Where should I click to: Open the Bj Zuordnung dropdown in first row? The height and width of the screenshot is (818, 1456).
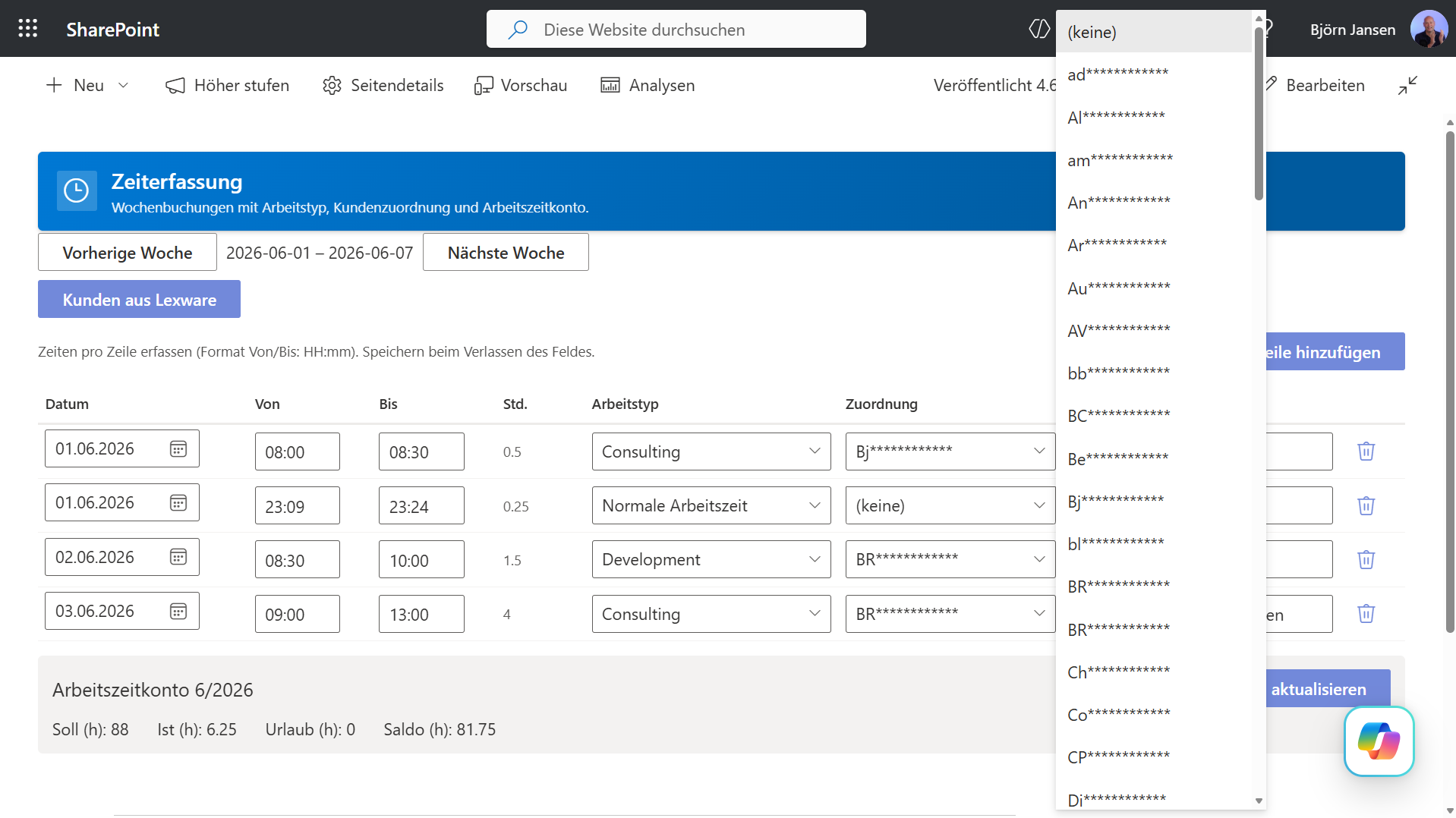pos(950,451)
